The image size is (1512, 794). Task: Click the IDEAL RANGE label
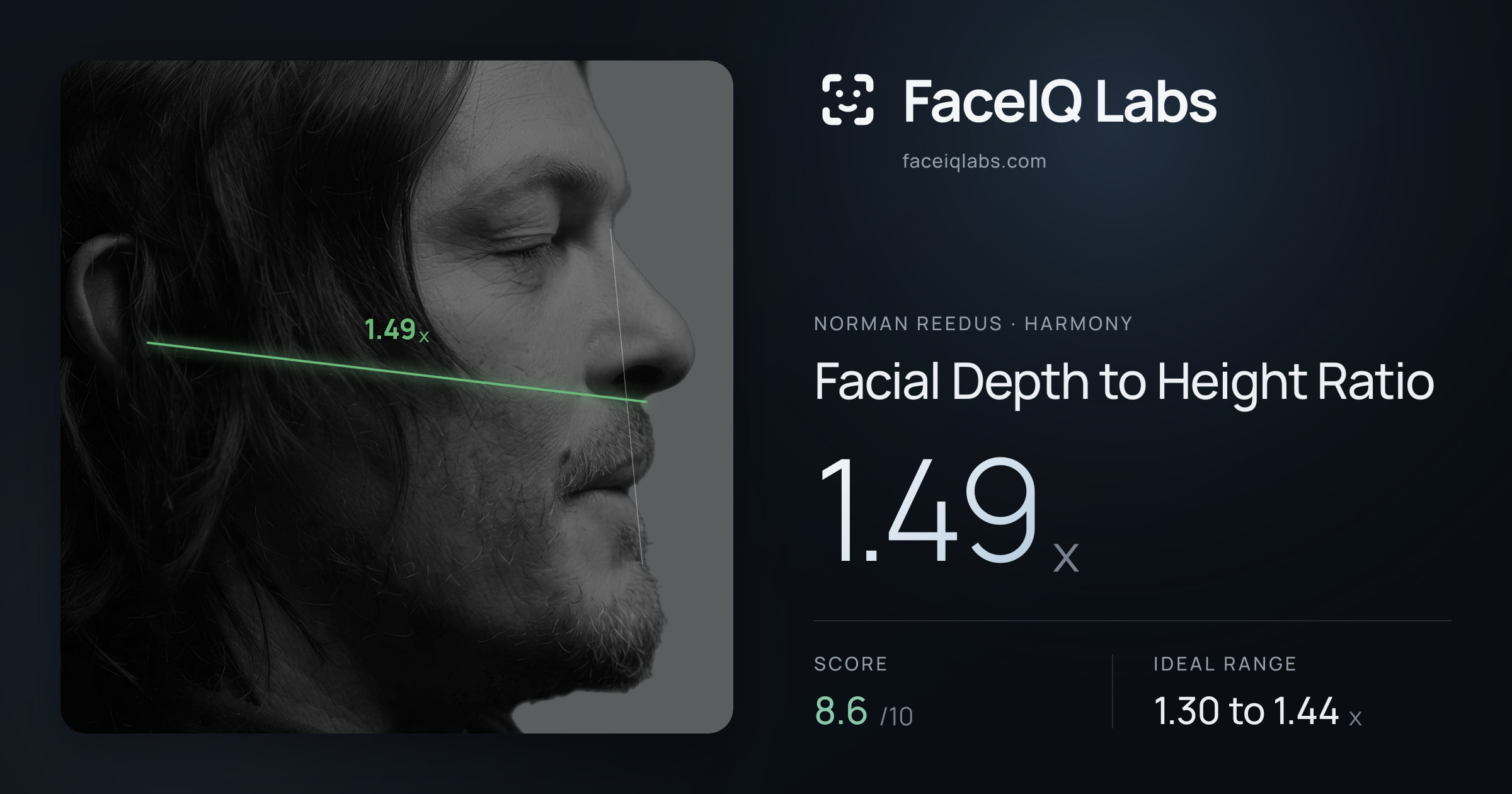click(1225, 664)
